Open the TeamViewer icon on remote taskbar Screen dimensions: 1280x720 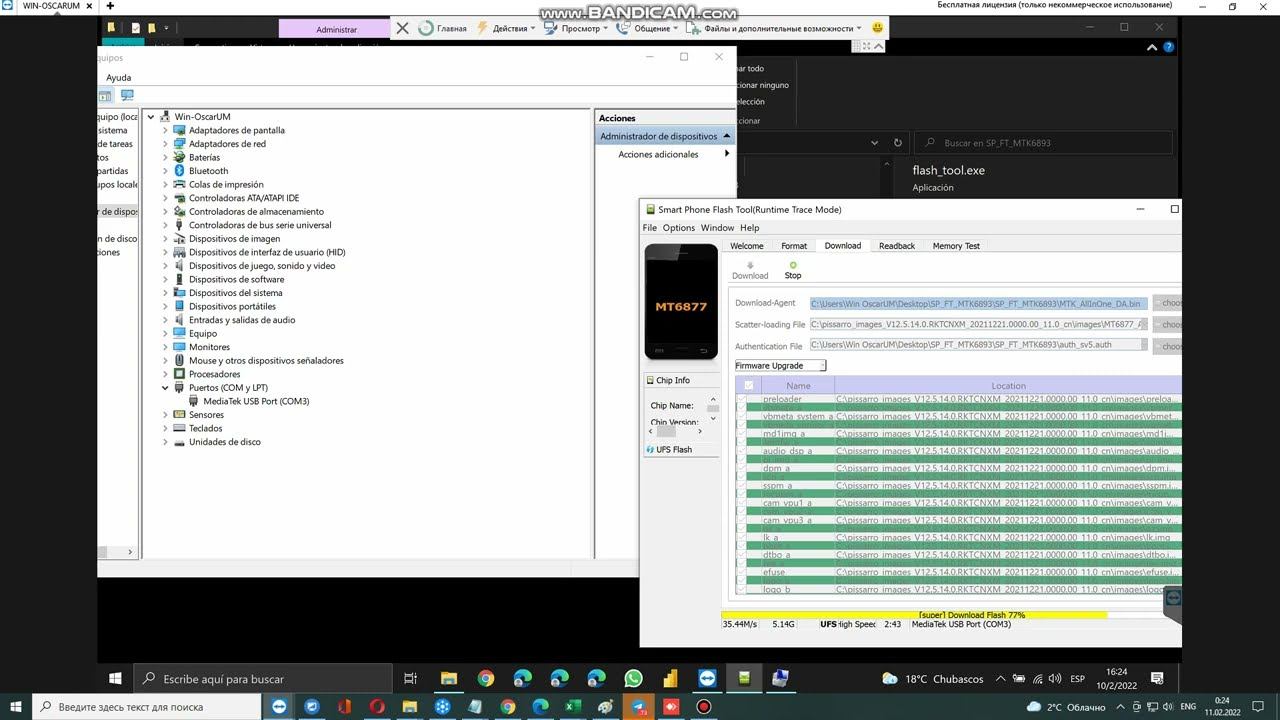(x=707, y=678)
